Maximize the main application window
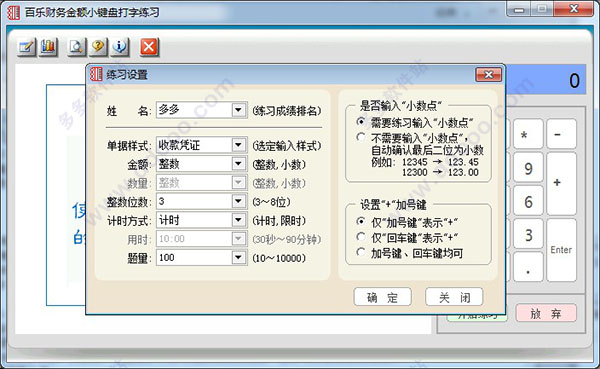The width and height of the screenshot is (600, 369). [542, 8]
